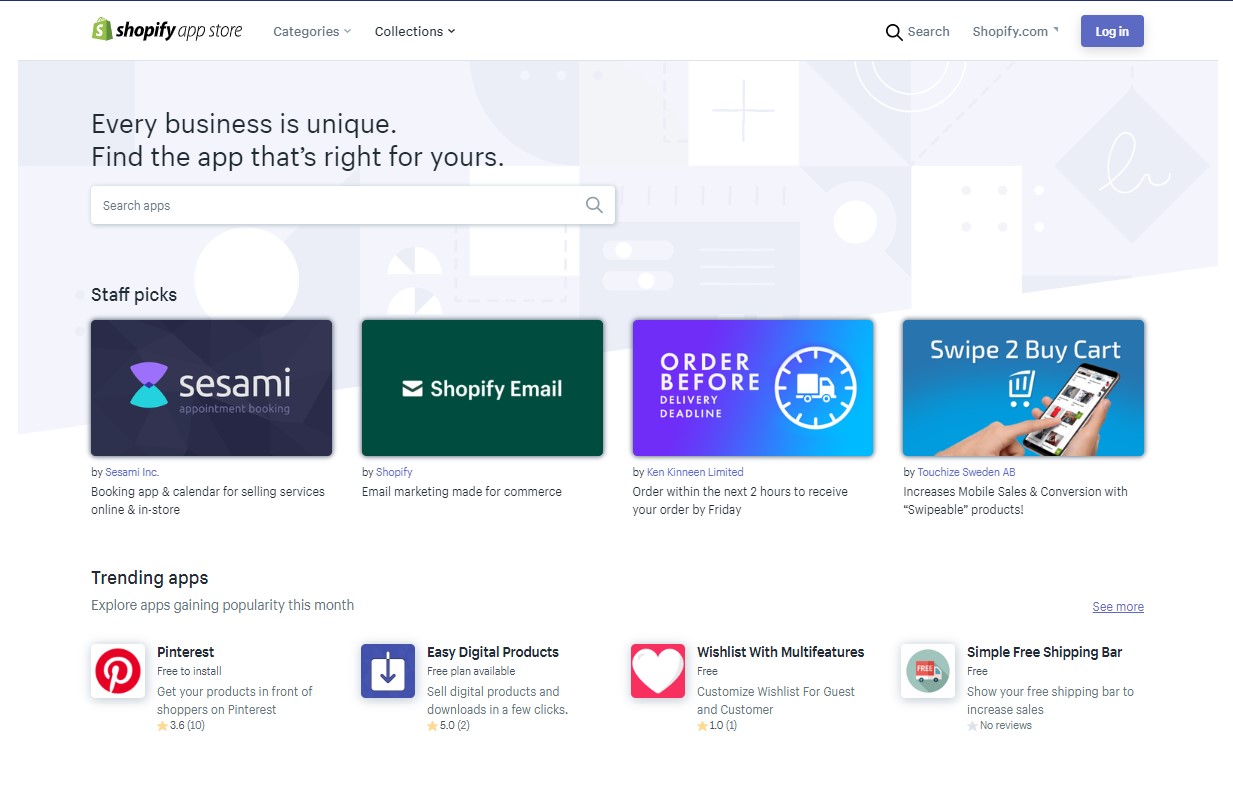Viewport: 1233px width, 792px height.
Task: Click "Increases Mobile Sales & Conversion" description
Action: click(1015, 501)
